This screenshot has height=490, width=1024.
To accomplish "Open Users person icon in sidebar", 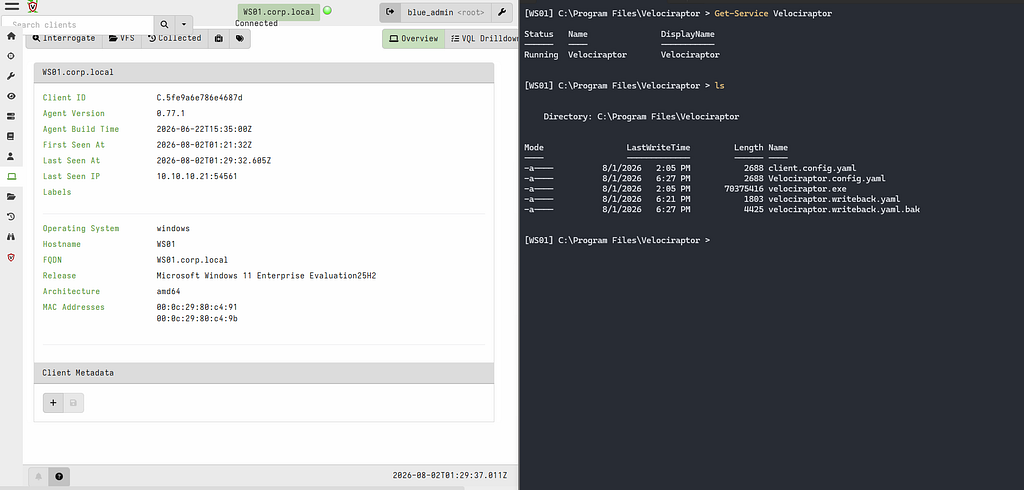I will (11, 157).
